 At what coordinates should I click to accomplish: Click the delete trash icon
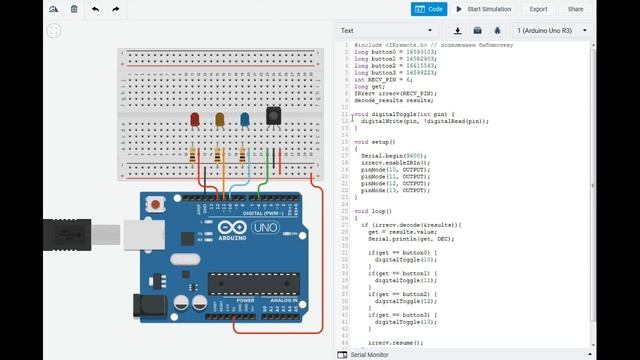click(74, 9)
